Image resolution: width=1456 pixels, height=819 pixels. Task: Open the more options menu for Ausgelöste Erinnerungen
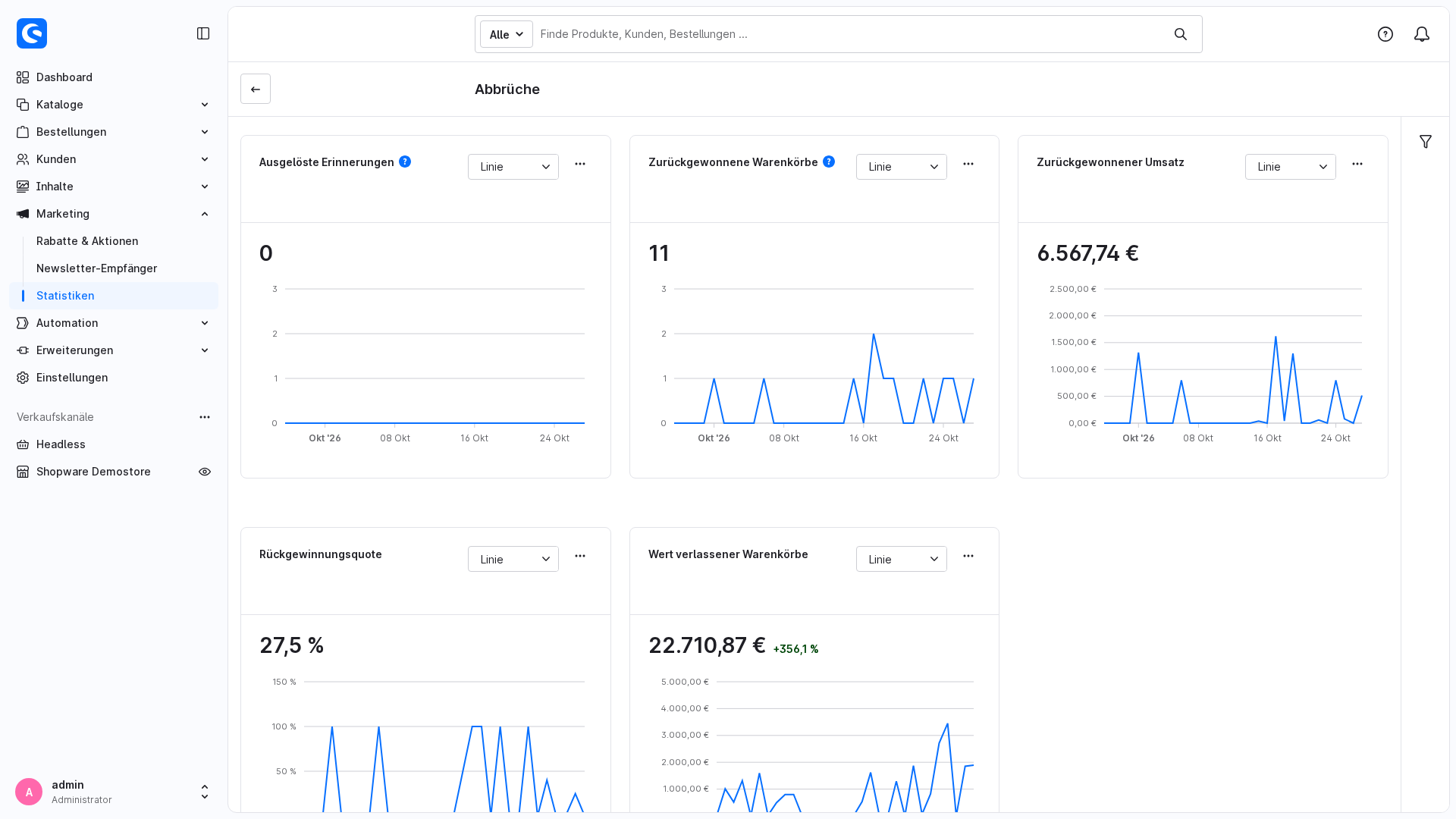[x=580, y=164]
